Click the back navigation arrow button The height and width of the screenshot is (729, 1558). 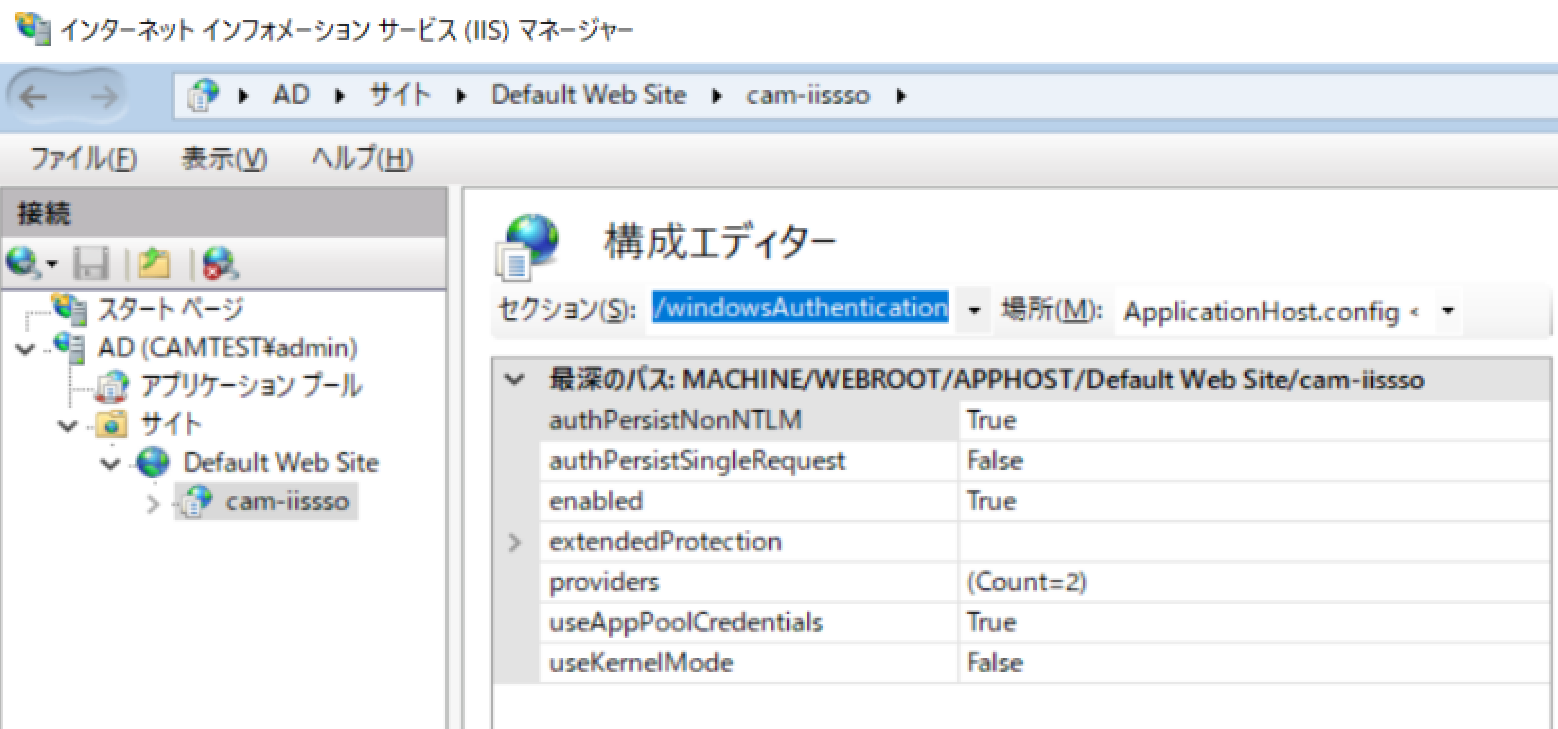click(33, 97)
